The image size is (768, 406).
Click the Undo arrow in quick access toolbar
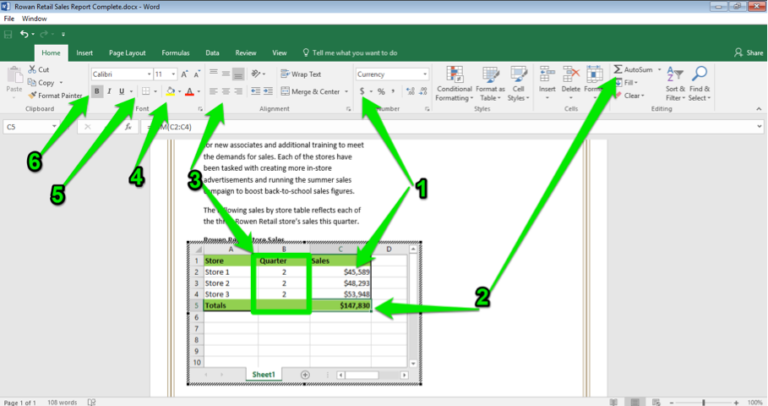24,34
